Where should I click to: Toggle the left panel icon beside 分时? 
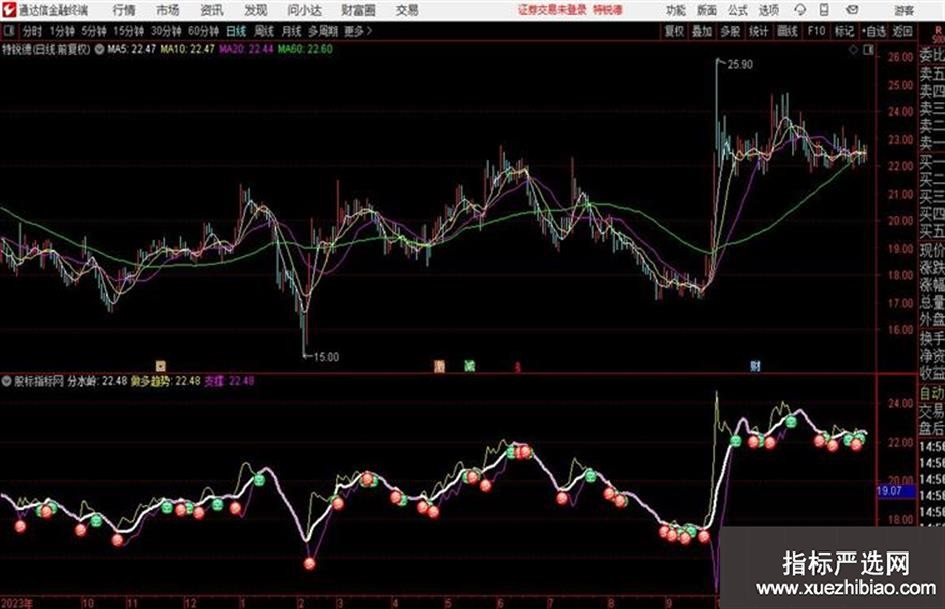tap(9, 31)
